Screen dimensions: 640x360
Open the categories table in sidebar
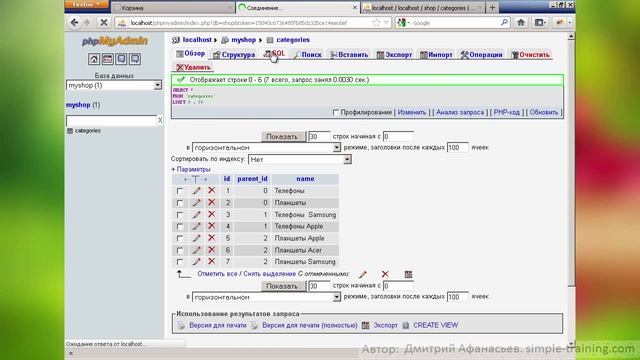click(87, 131)
